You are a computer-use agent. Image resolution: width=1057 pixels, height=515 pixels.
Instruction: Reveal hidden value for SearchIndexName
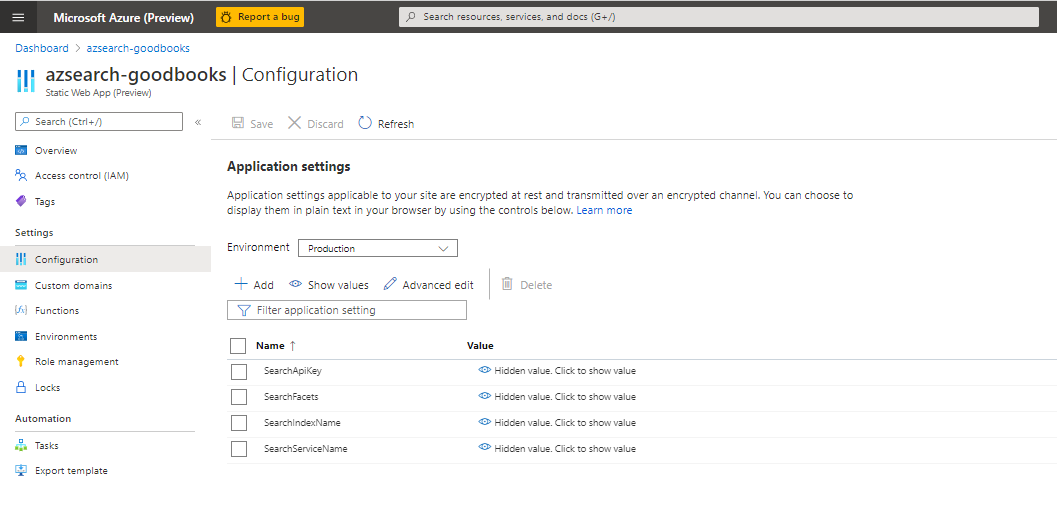pyautogui.click(x=557, y=423)
